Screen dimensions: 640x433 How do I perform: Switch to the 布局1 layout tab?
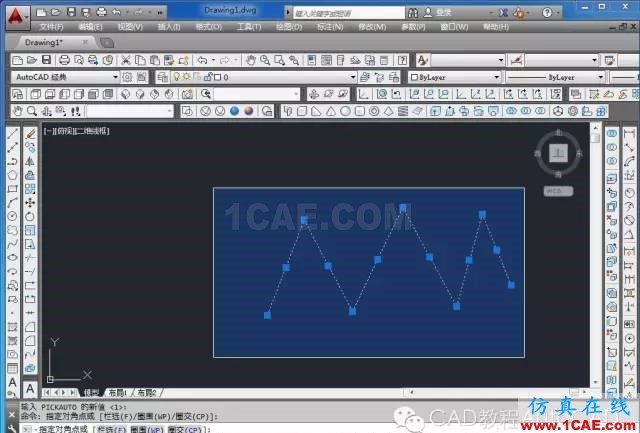[118, 393]
